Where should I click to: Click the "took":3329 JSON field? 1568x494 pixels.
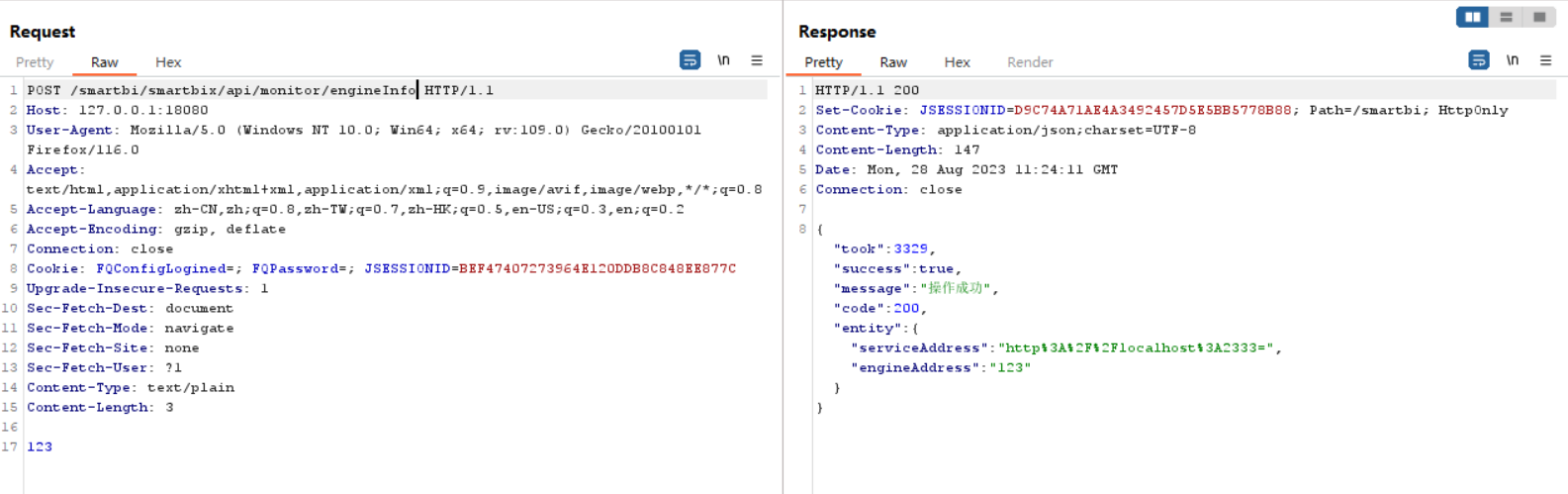pyautogui.click(x=884, y=248)
